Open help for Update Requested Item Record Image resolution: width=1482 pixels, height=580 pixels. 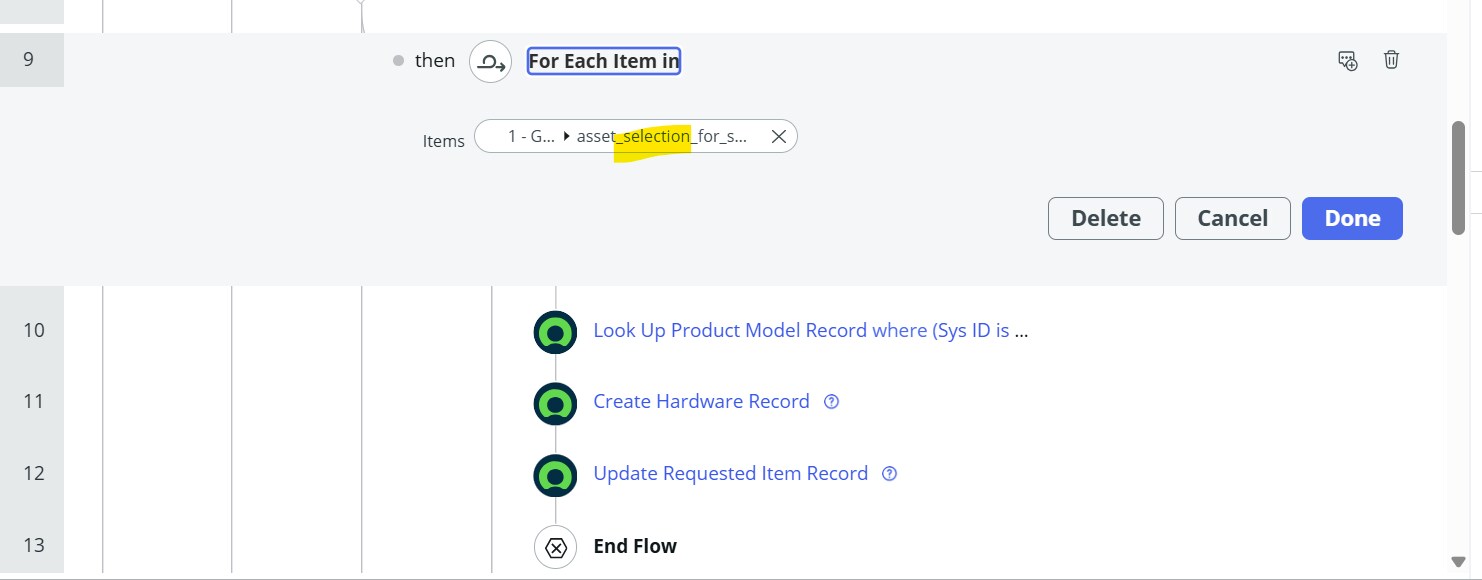pos(889,474)
